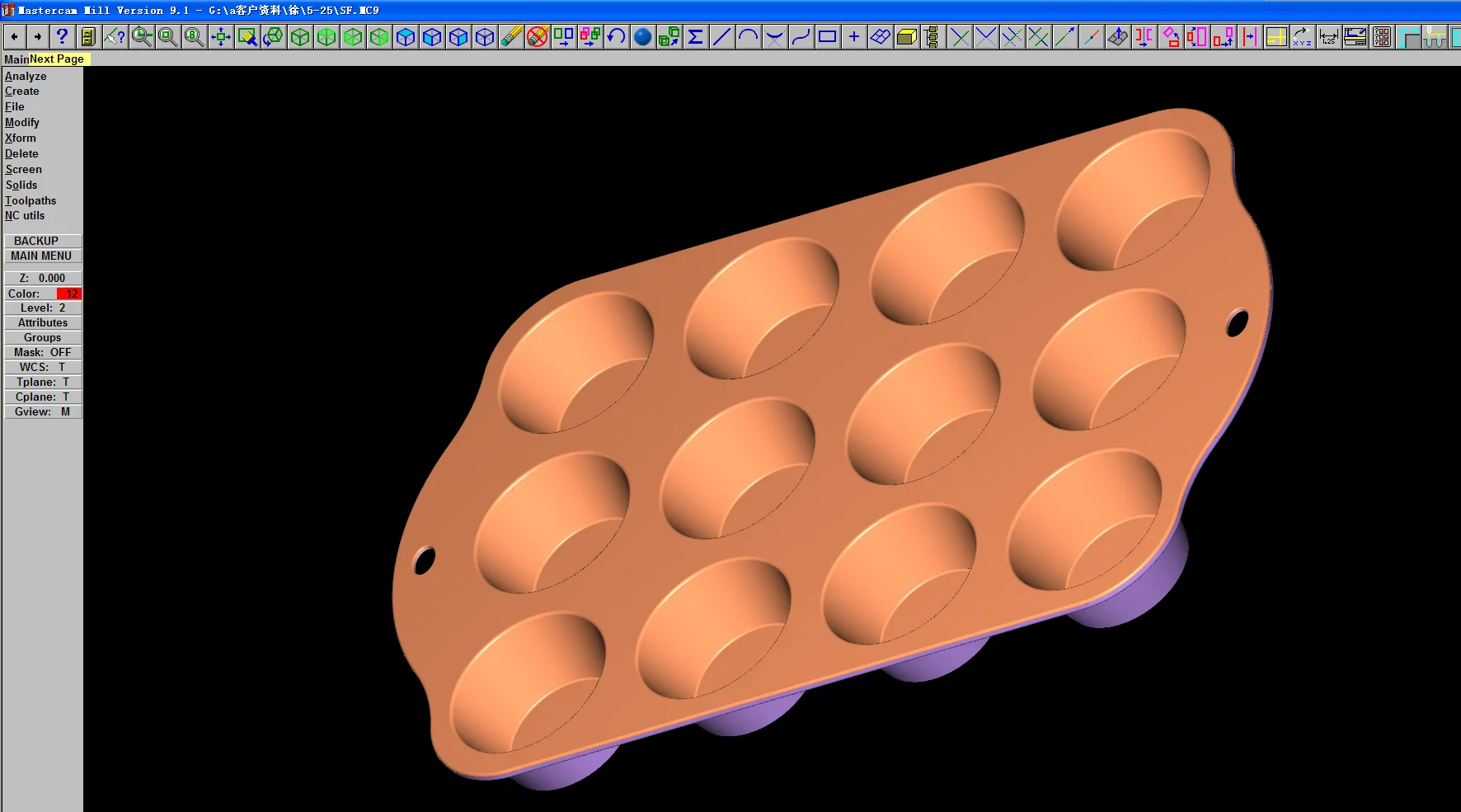Click the yellow solid block icon

click(x=906, y=37)
